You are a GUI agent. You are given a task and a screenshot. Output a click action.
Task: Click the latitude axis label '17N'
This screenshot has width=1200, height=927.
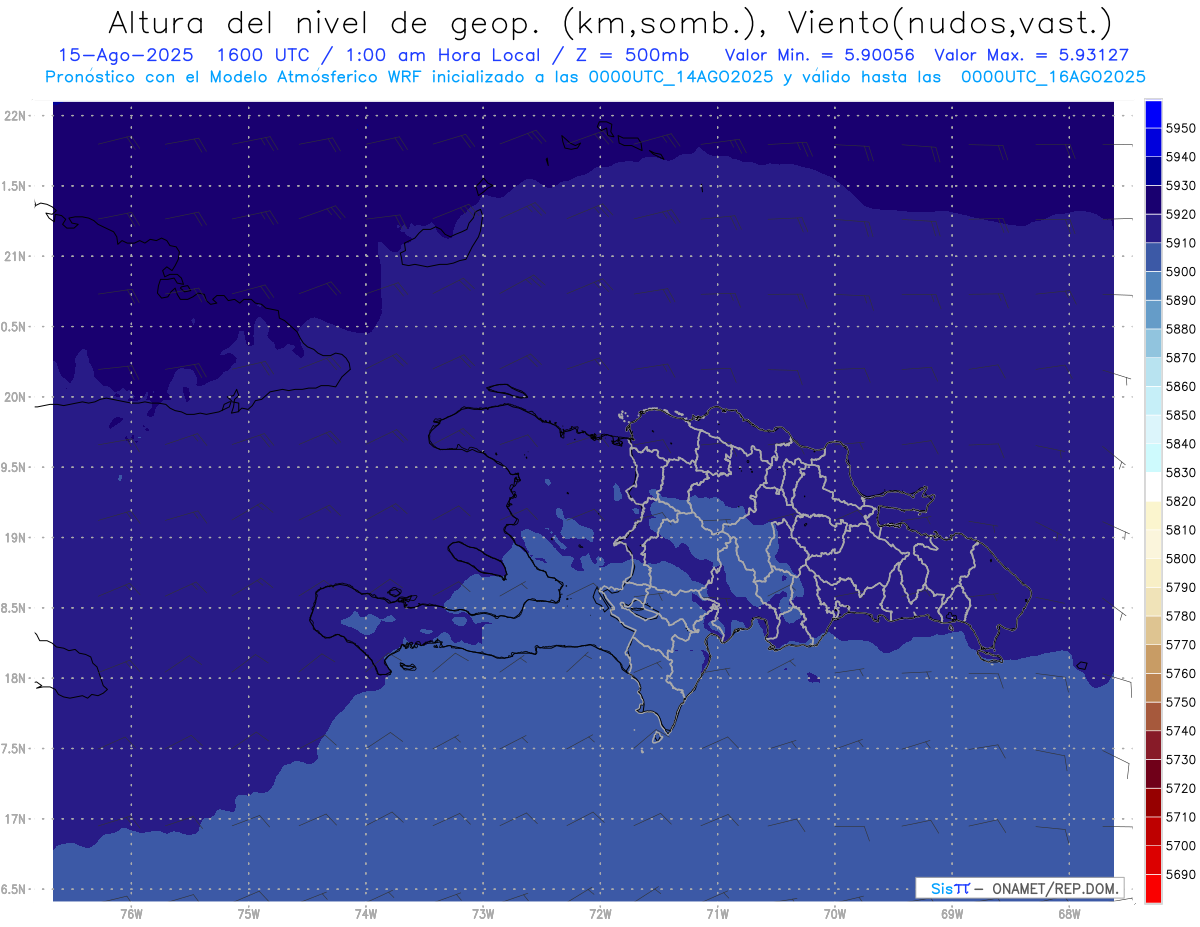(14, 819)
